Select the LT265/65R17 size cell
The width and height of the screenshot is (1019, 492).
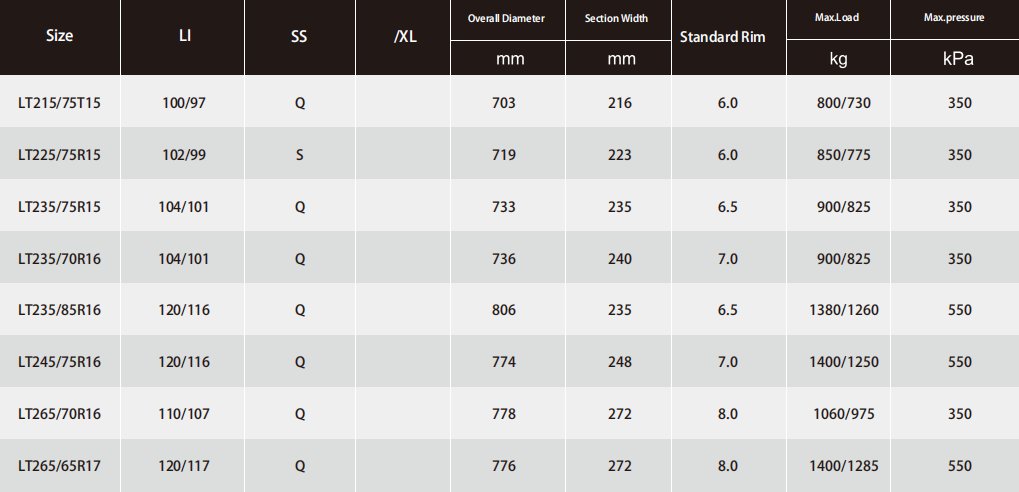tap(60, 465)
